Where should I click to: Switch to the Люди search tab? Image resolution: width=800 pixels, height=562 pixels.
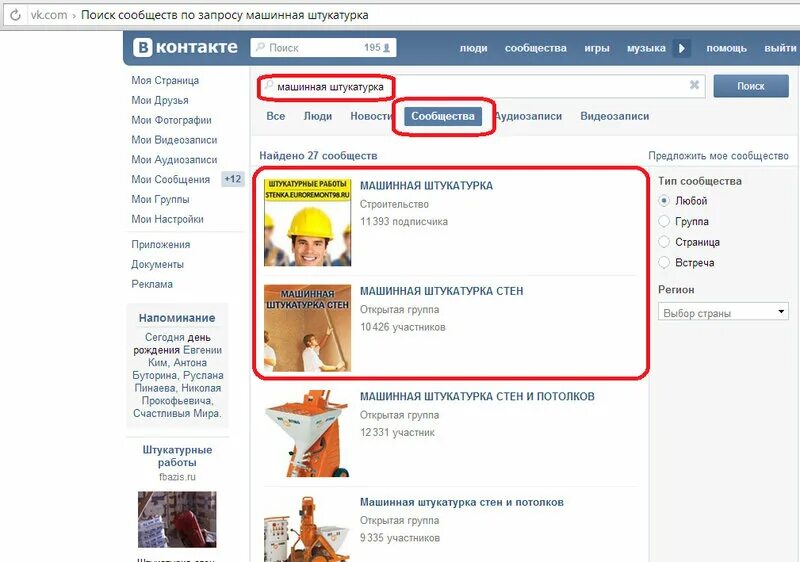(317, 116)
